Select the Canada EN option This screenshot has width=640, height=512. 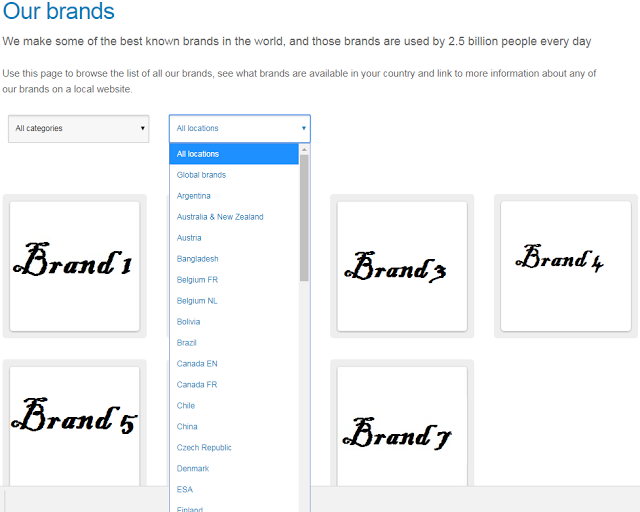pos(234,364)
